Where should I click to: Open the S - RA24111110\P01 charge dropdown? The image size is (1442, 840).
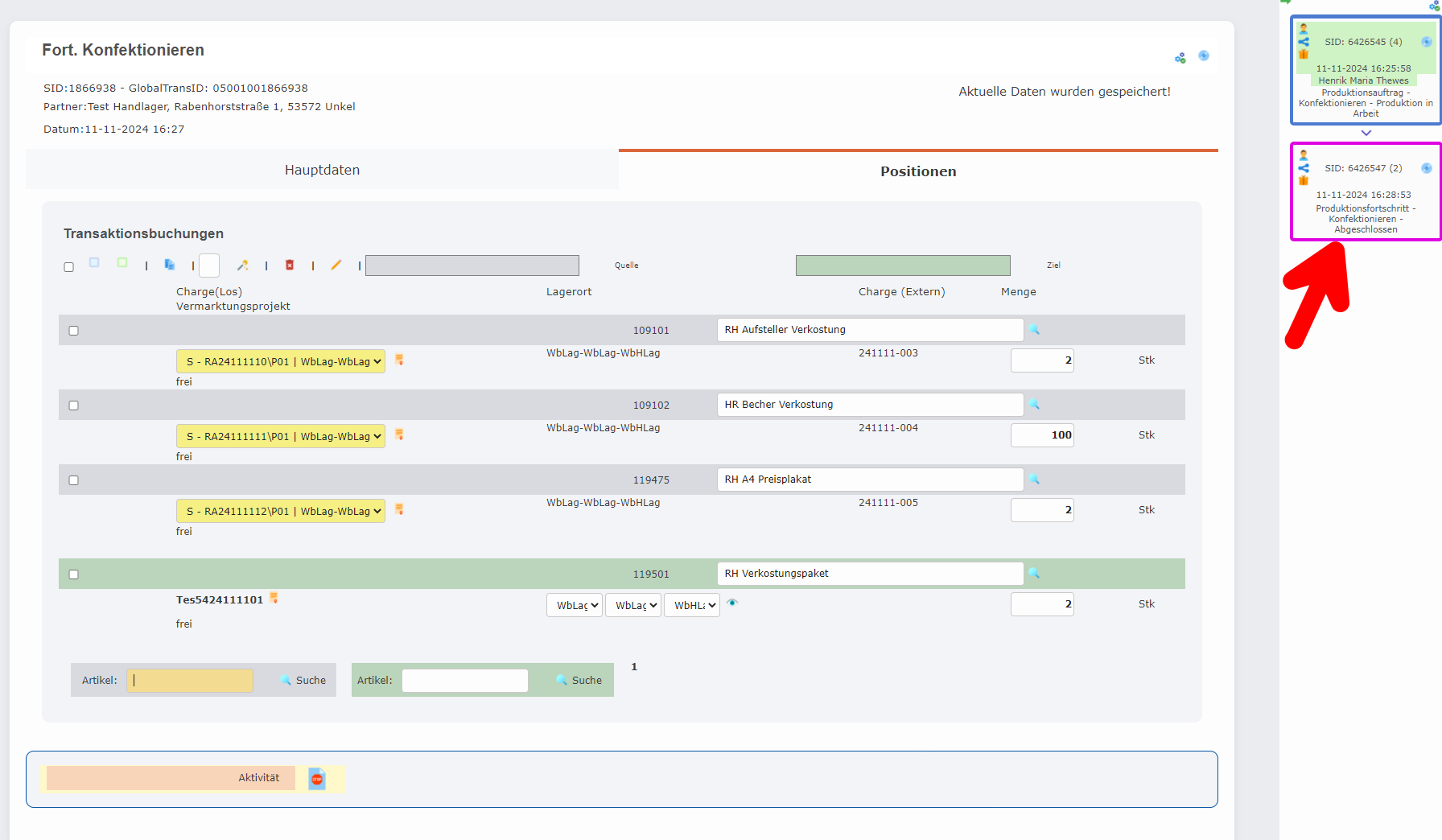pos(280,362)
